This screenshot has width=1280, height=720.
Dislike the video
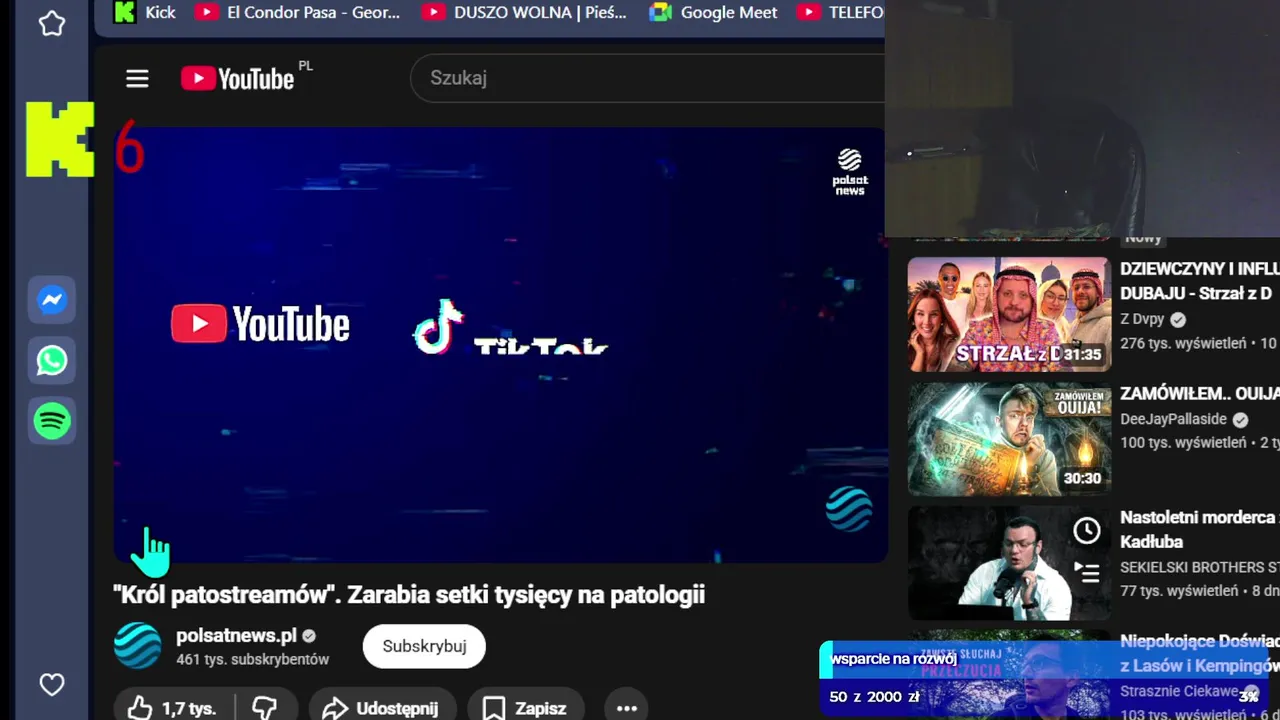pyautogui.click(x=265, y=708)
